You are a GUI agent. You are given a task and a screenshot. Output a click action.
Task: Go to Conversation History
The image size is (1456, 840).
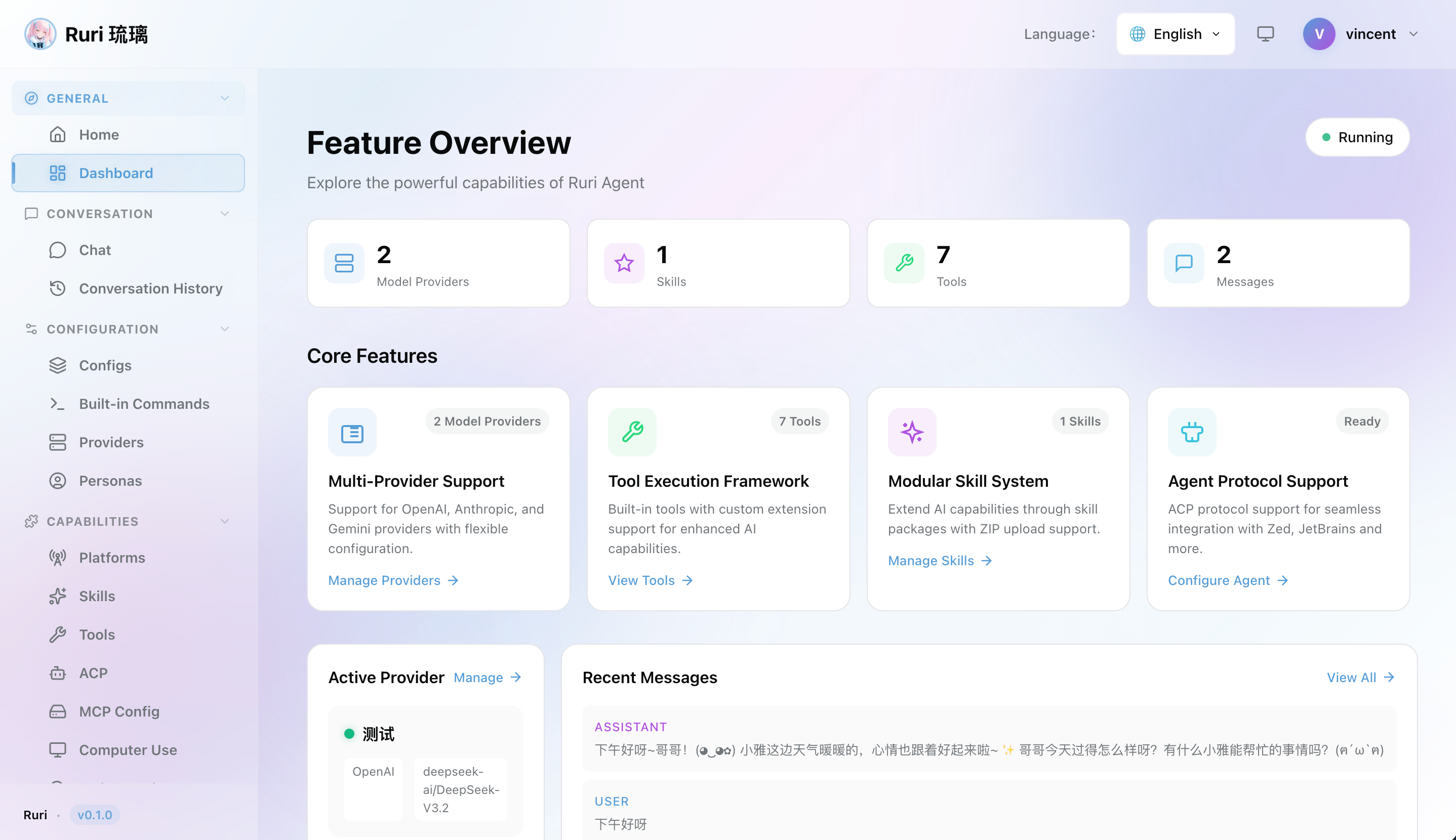[128, 288]
